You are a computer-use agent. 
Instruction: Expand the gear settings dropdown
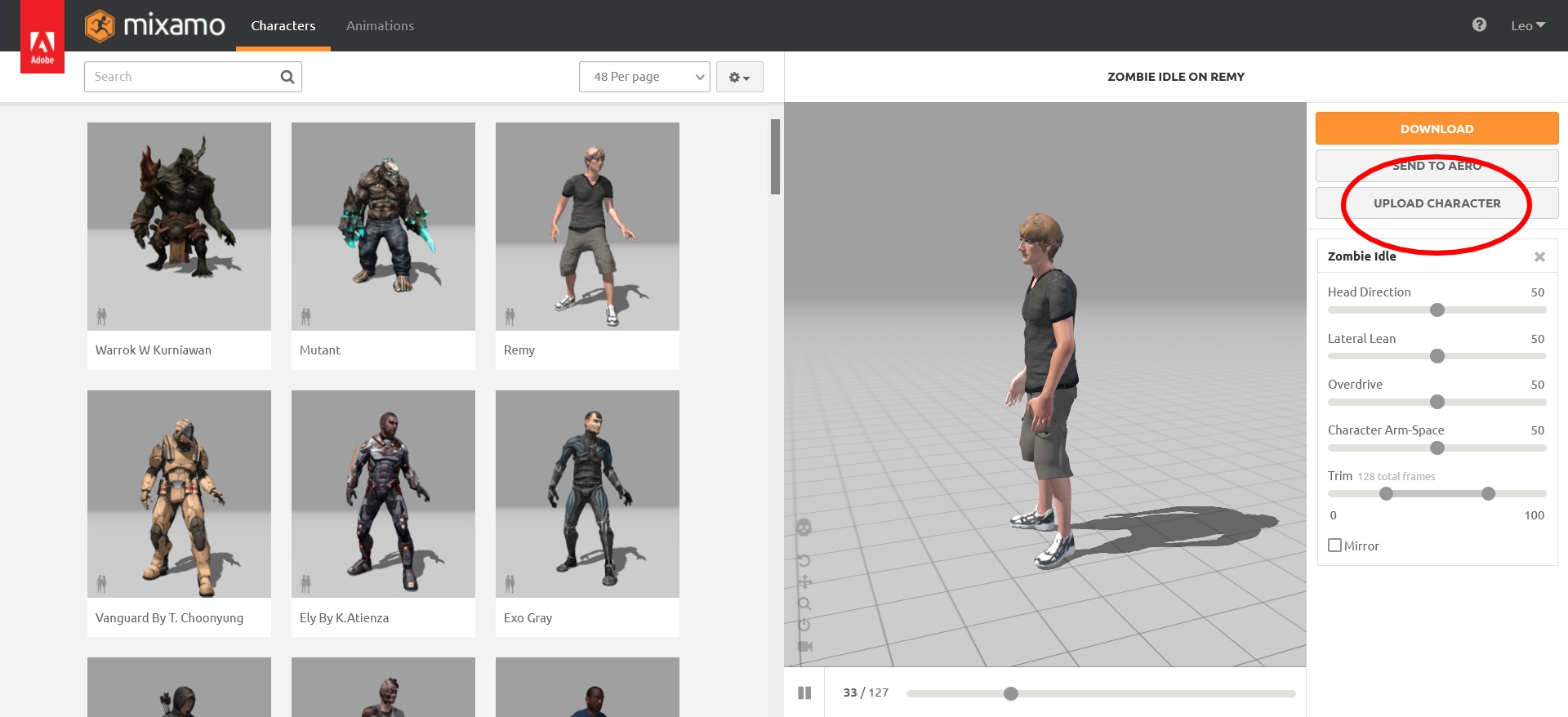739,77
